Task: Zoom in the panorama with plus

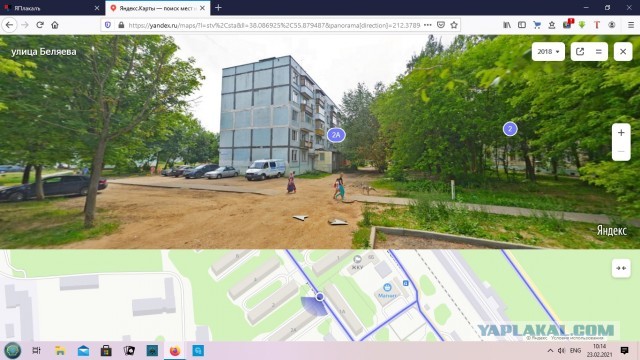Action: 621,133
